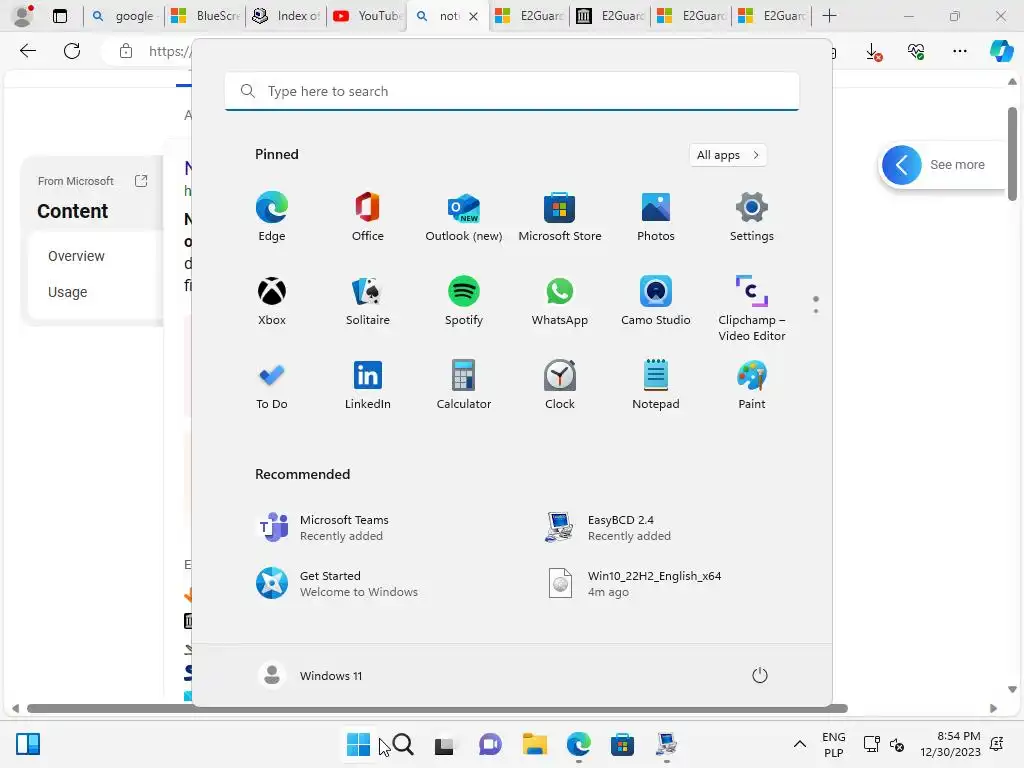Launch the Photos app
This screenshot has height=768, width=1024.
tap(656, 217)
